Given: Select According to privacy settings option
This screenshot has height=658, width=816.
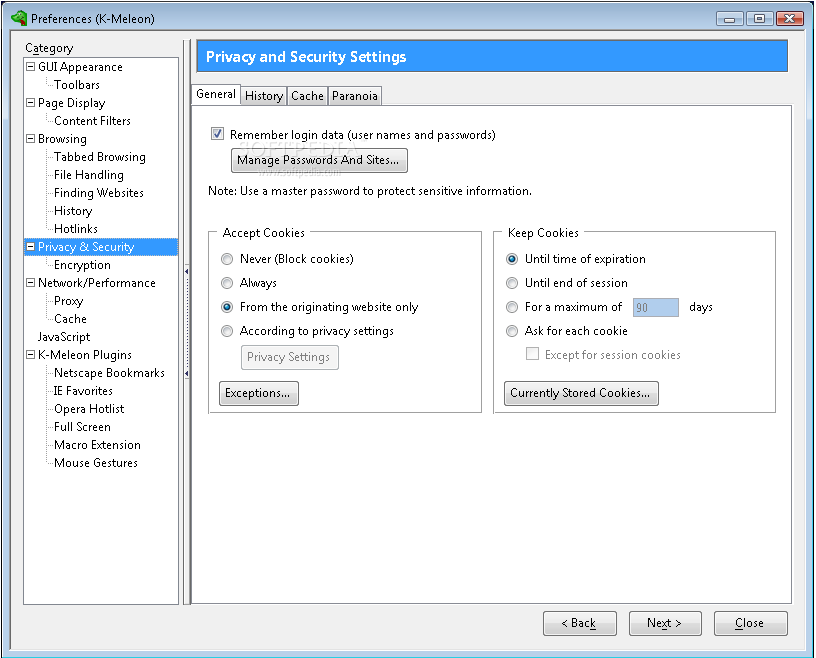Looking at the screenshot, I should pyautogui.click(x=227, y=331).
